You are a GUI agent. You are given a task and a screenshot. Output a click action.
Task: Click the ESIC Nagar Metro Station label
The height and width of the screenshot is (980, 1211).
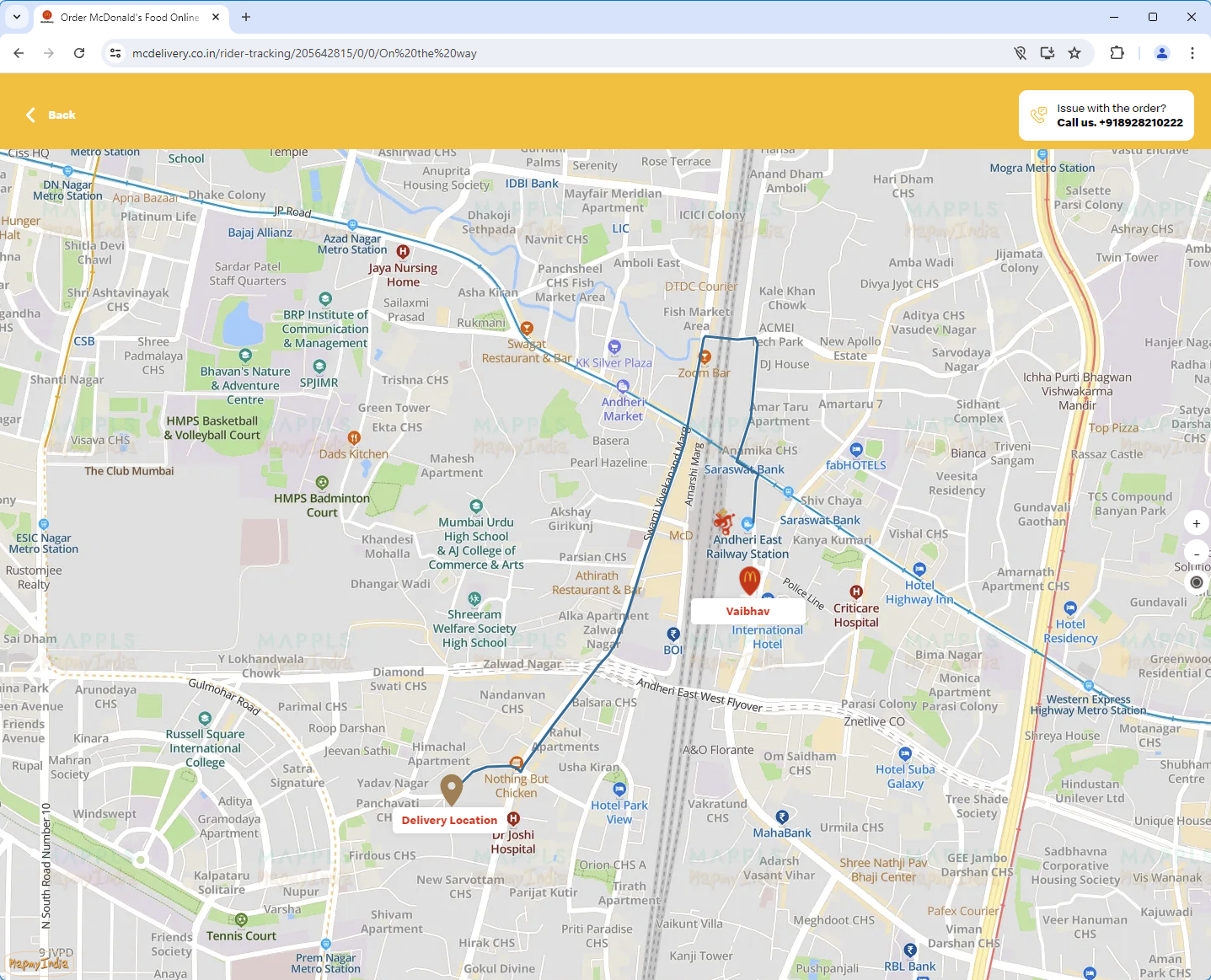44,544
